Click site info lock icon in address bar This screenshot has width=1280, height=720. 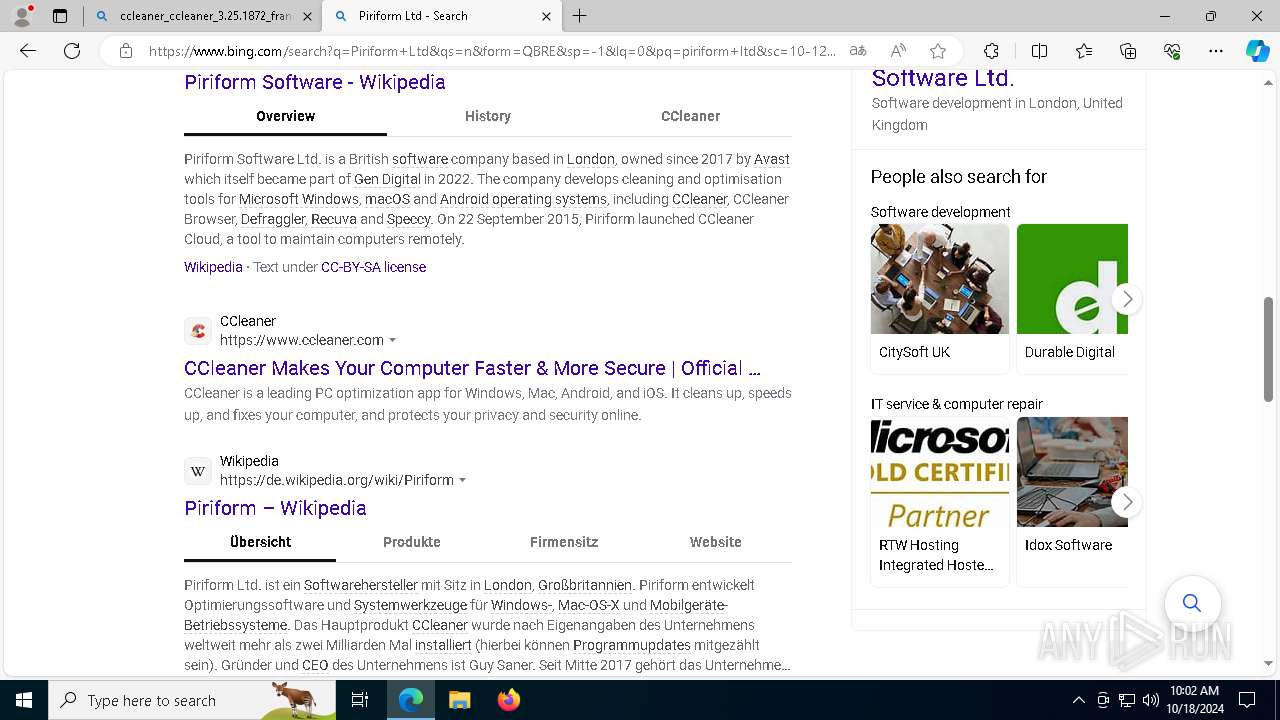coord(126,51)
